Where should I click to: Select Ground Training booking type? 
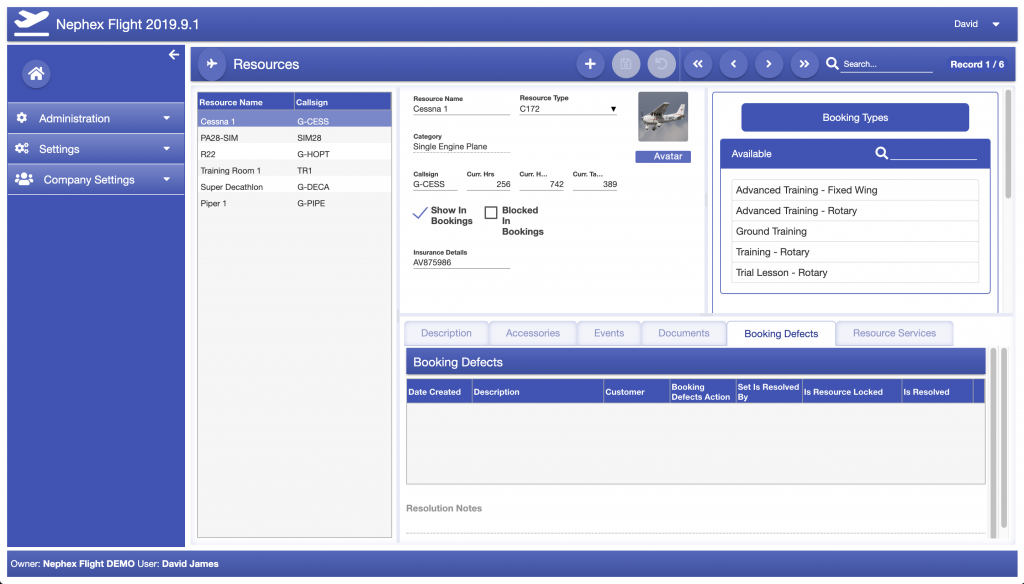855,231
